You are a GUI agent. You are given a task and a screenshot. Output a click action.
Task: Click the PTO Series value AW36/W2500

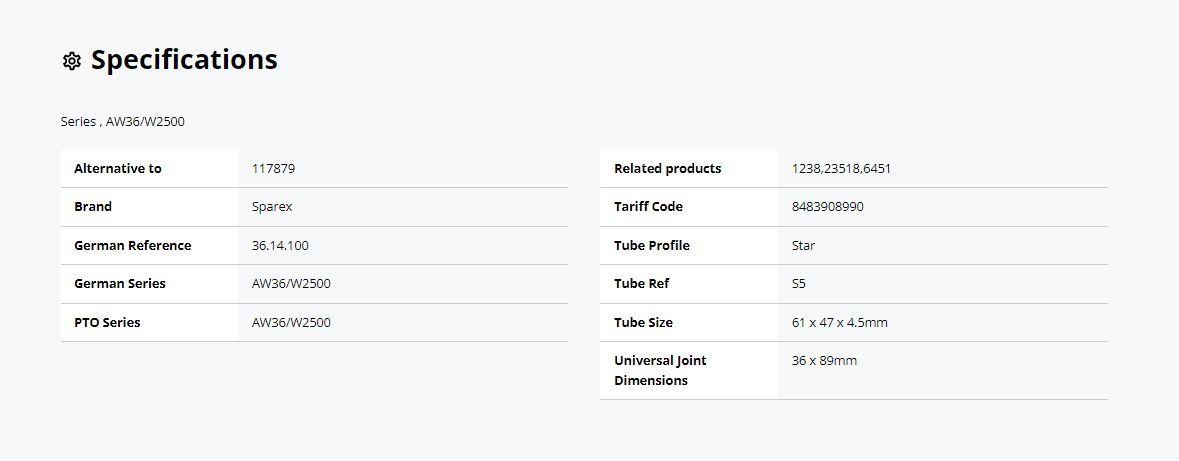point(291,323)
